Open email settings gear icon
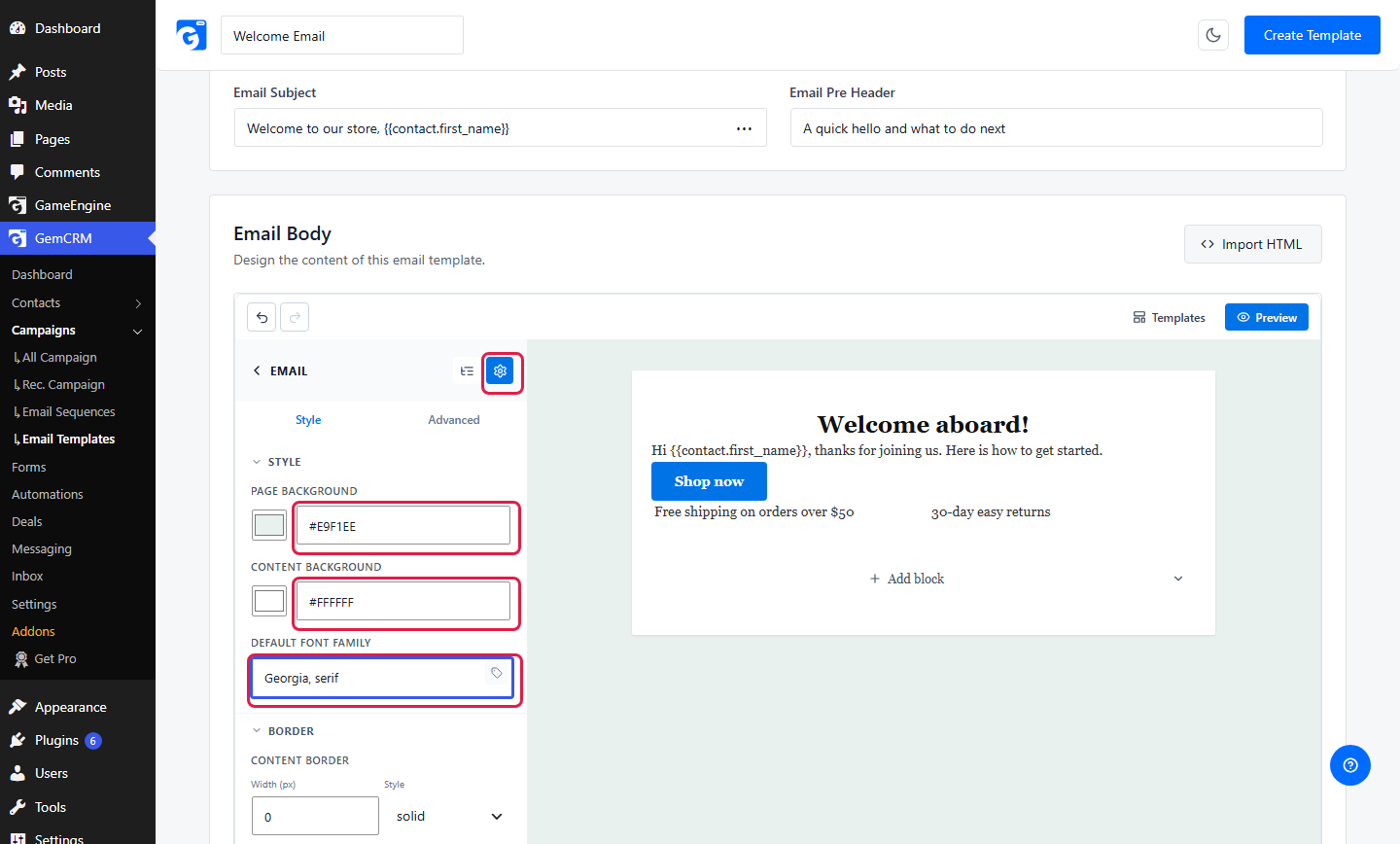1400x844 pixels. (x=500, y=370)
